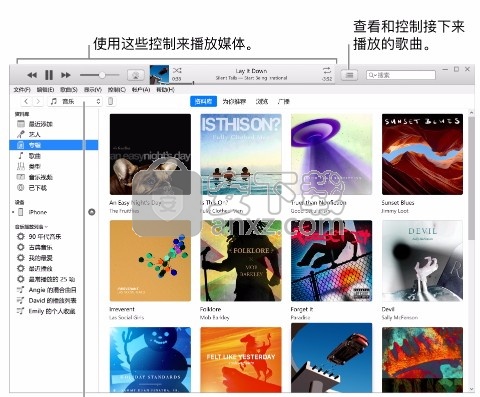Screen dimensions: 480x397
Task: Open the 文件(F) menu
Action: click(22, 90)
